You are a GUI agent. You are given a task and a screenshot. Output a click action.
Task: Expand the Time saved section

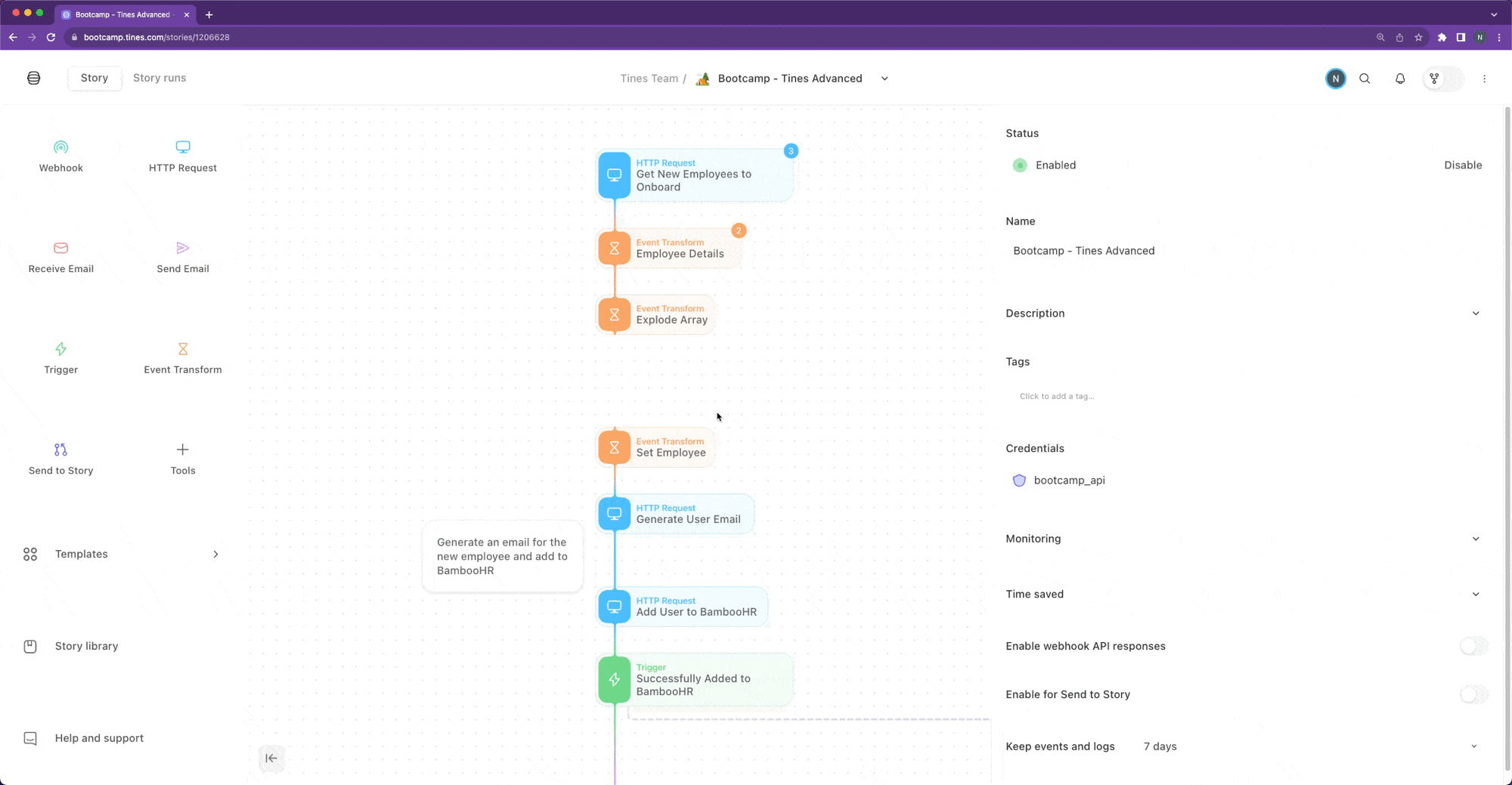tap(1476, 594)
